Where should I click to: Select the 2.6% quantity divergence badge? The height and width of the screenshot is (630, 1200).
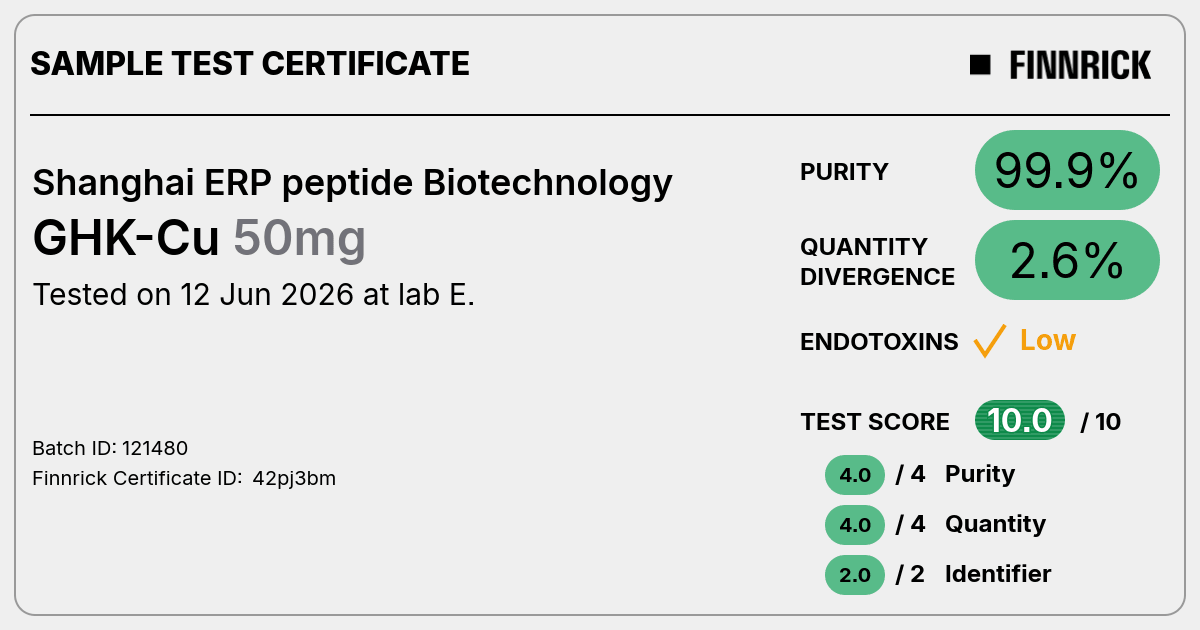tap(1067, 260)
